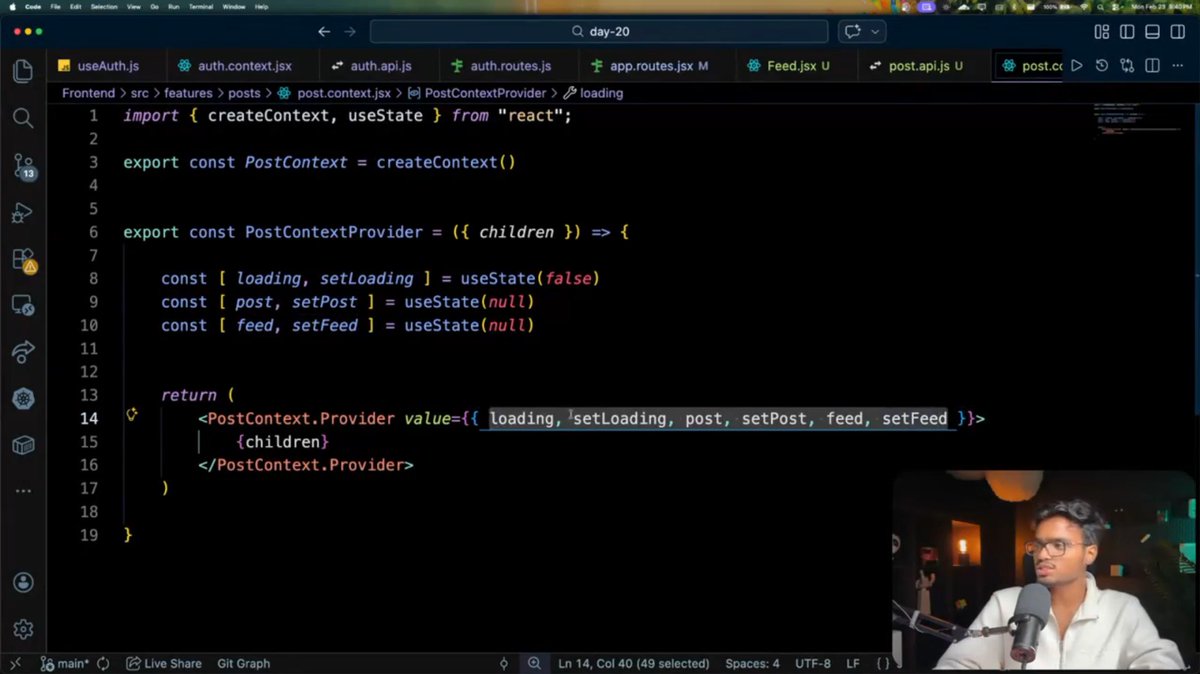1200x674 pixels.
Task: Click the Frontend breadcrumb
Action: (x=88, y=93)
